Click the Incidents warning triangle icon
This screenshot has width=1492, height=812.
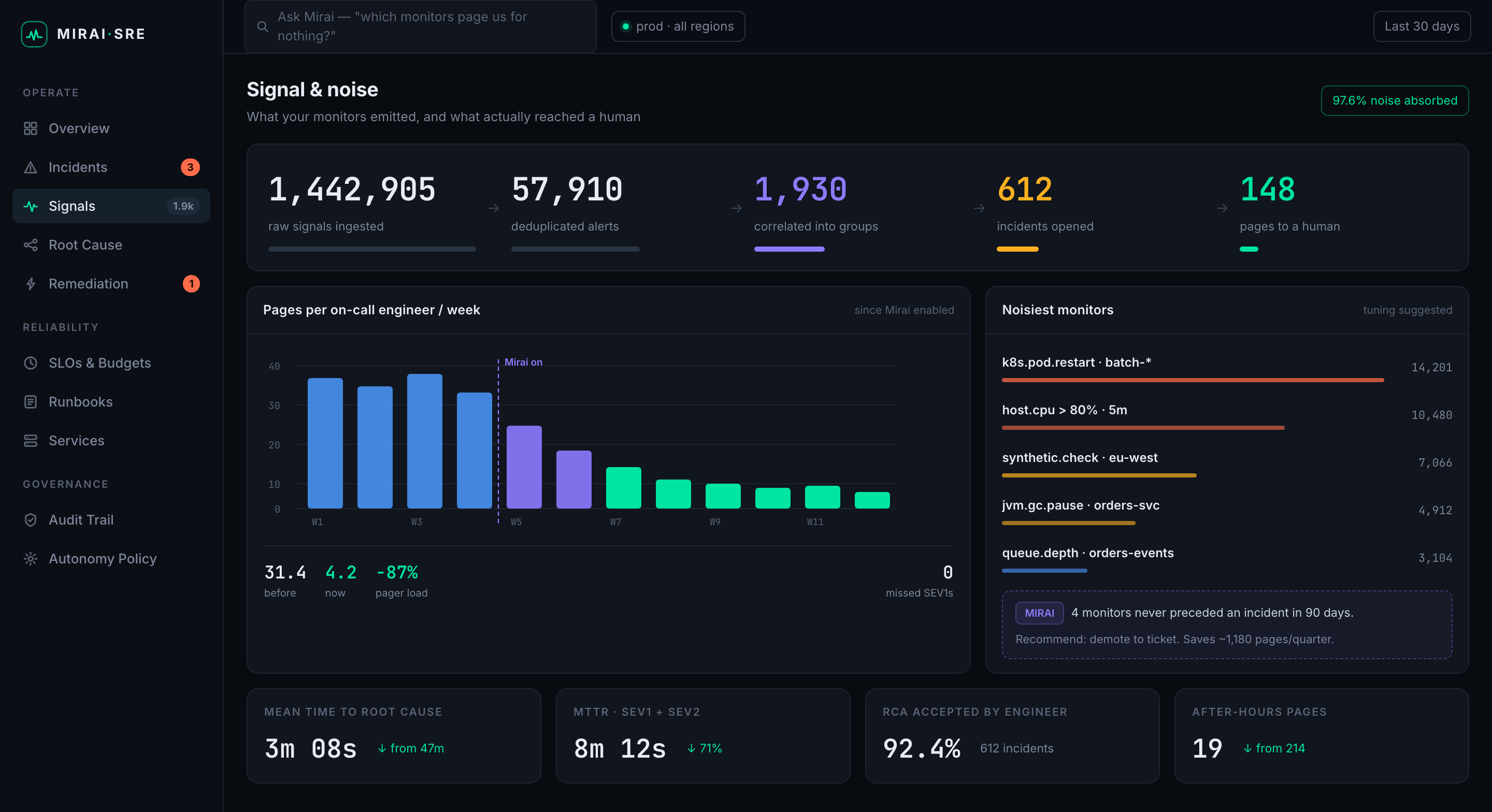tap(31, 167)
